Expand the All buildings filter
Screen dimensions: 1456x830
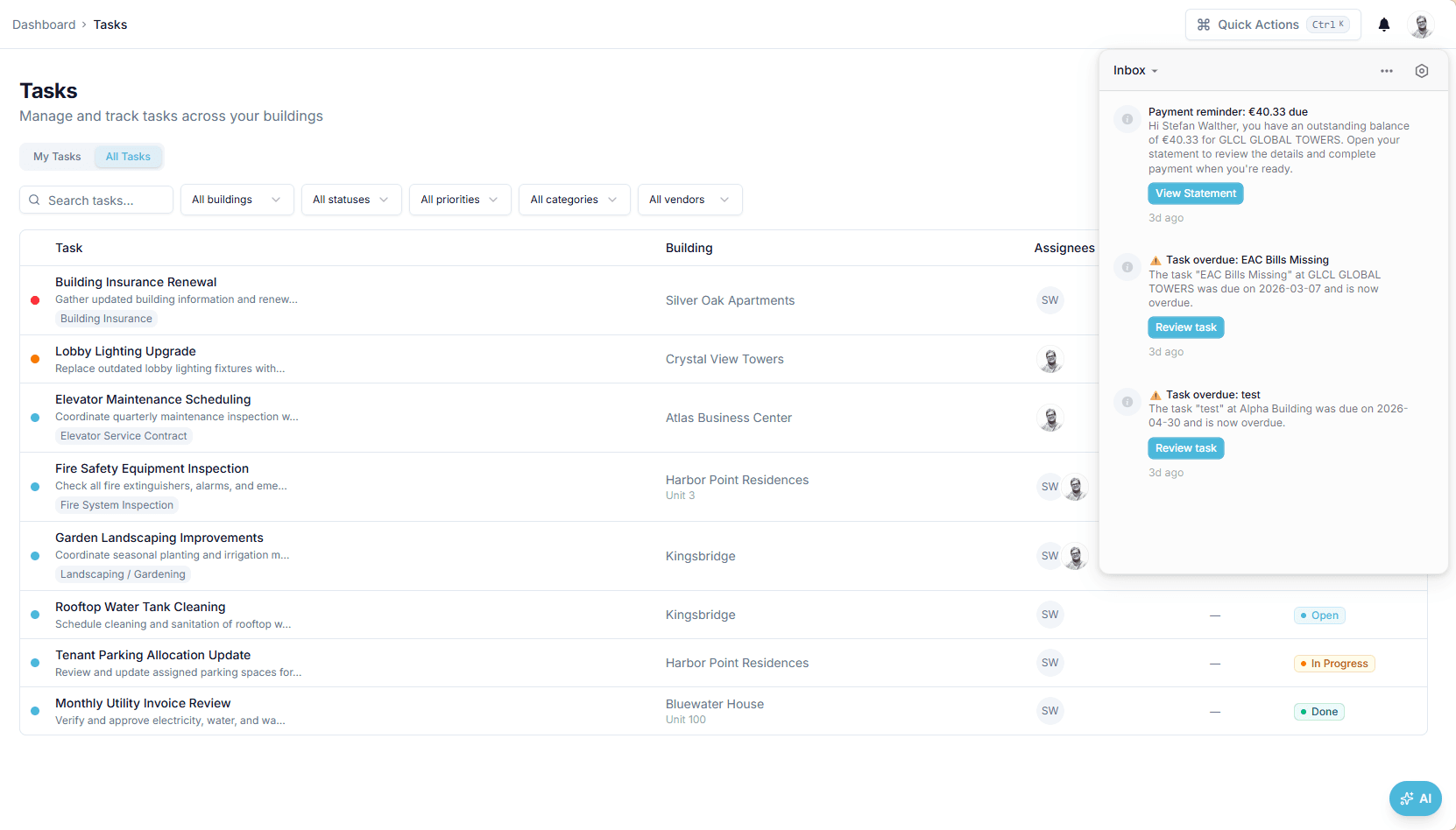tap(237, 200)
